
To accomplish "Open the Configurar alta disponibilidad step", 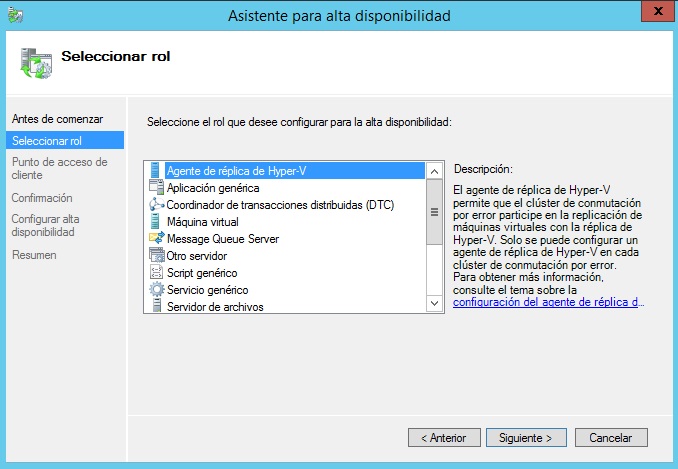I will [x=45, y=225].
